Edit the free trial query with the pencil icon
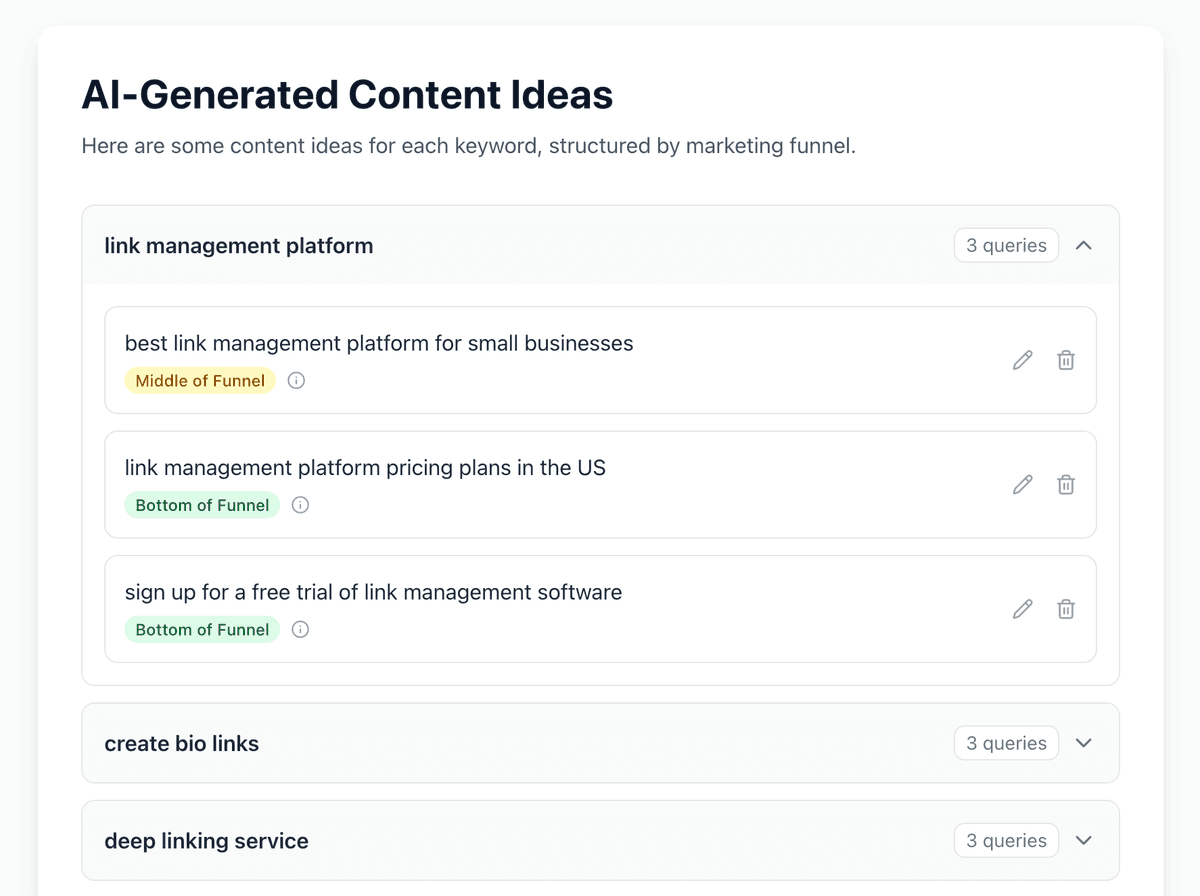 (x=1022, y=608)
